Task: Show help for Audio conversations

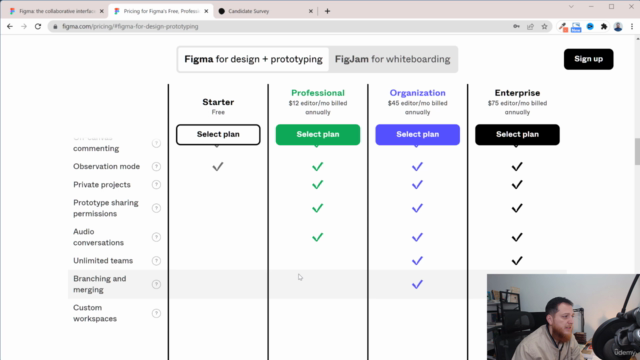Action: point(156,237)
